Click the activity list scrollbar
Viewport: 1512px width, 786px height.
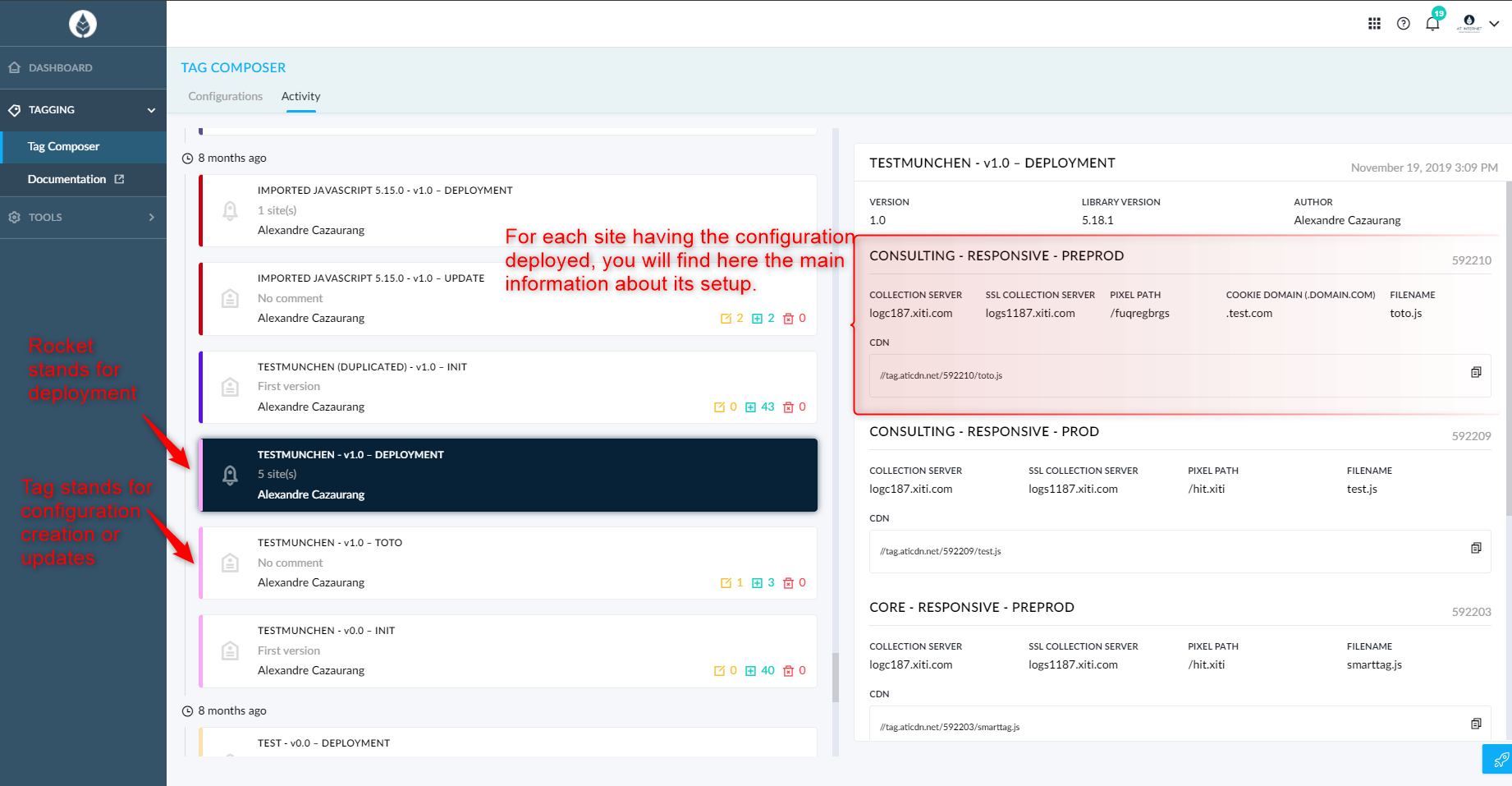coord(836,677)
